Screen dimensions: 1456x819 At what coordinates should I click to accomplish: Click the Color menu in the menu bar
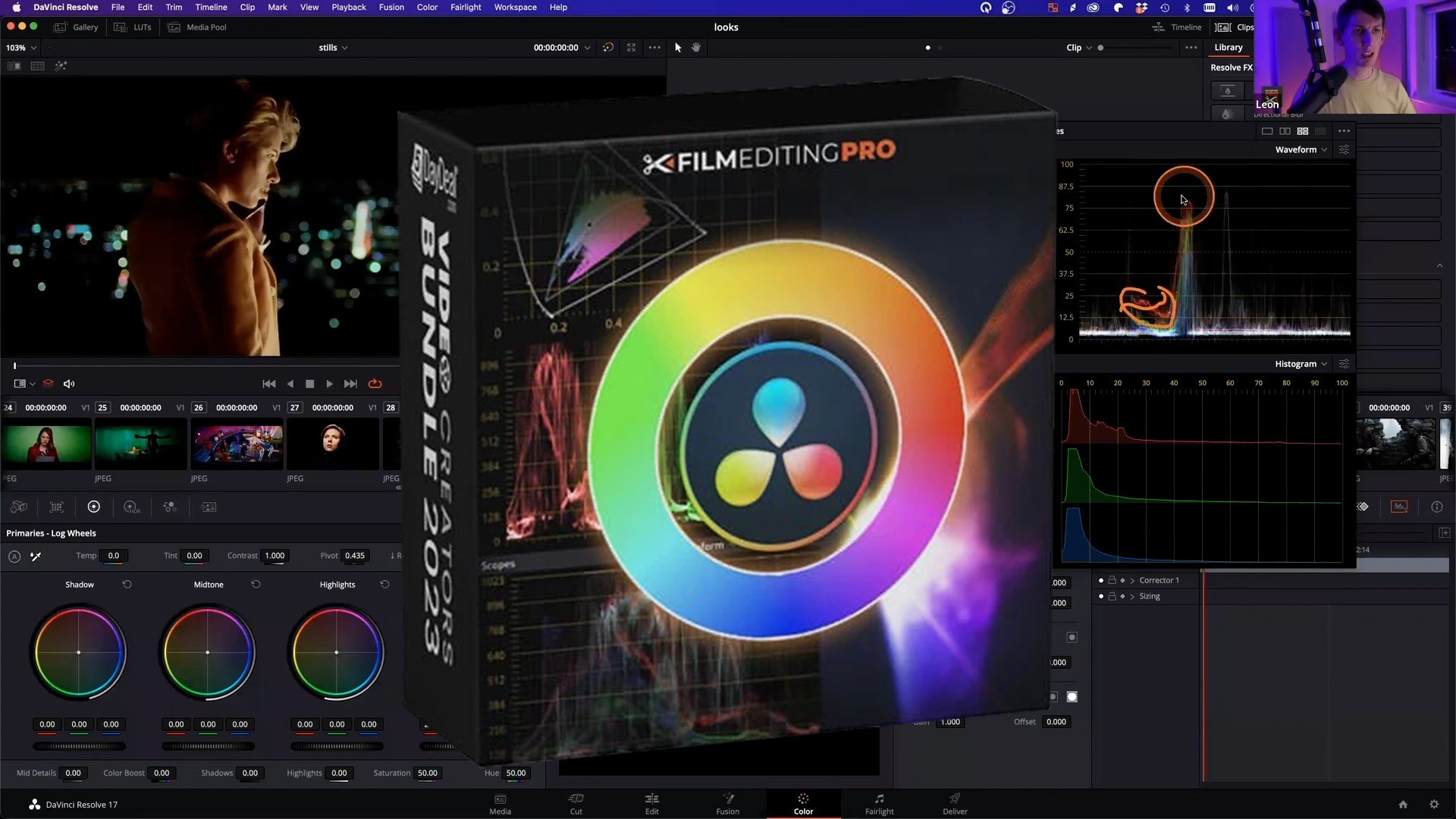pos(428,8)
